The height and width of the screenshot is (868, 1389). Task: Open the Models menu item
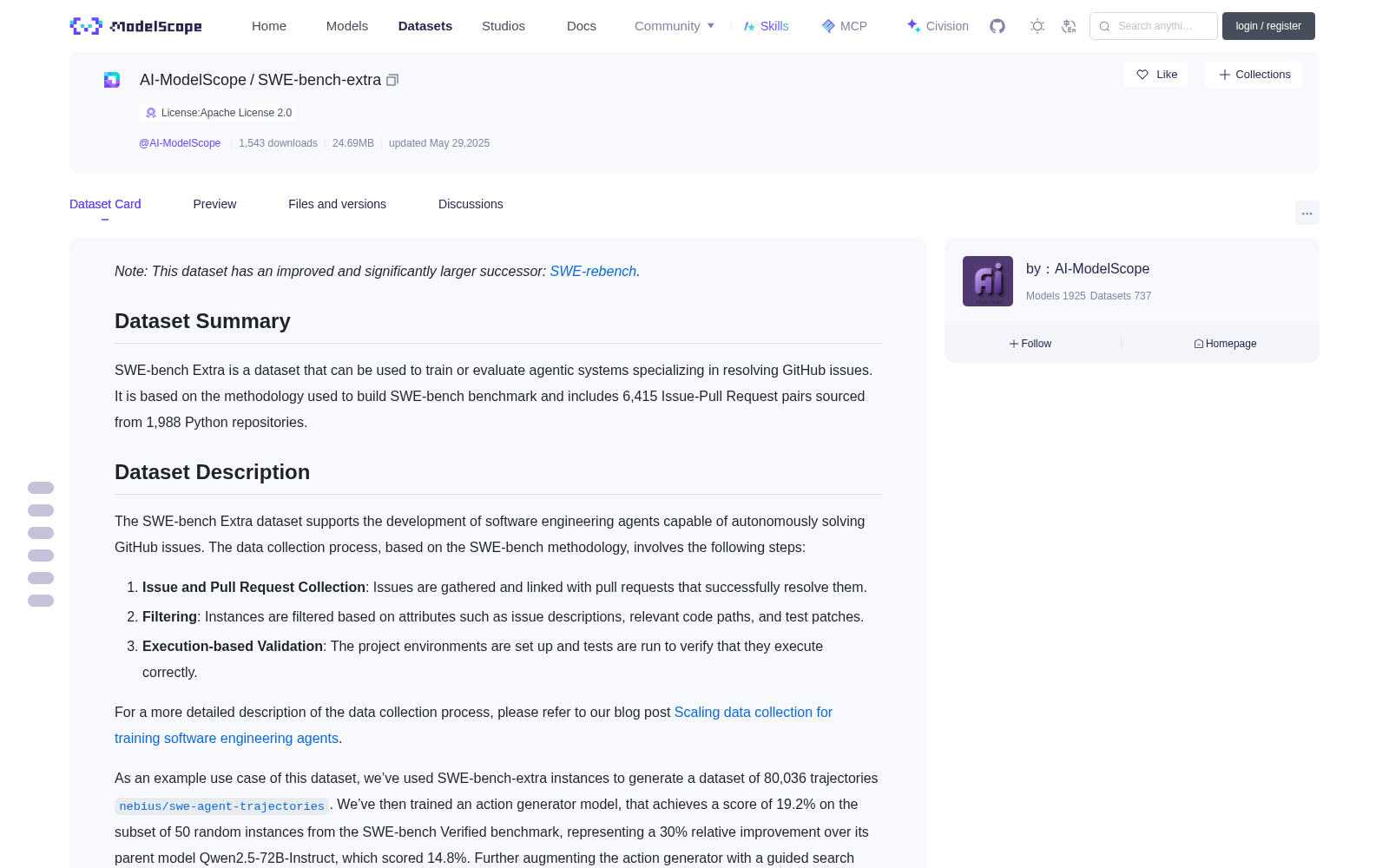[x=347, y=26]
